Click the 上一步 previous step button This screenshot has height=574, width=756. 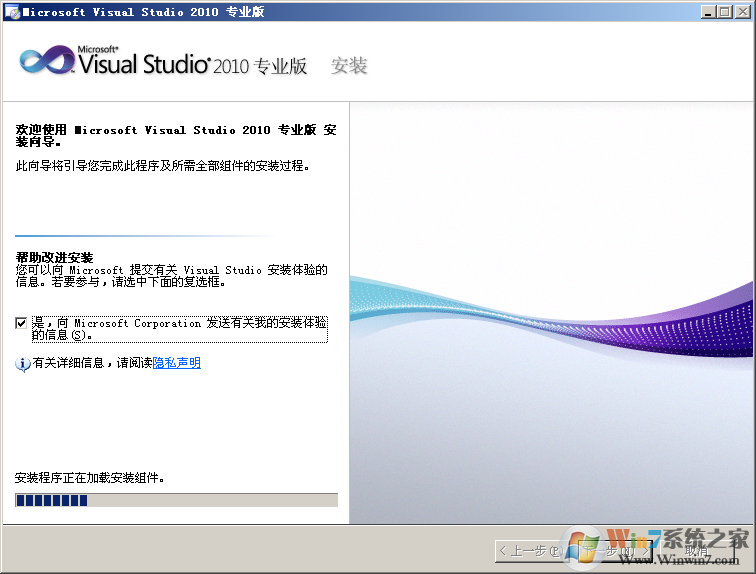(531, 550)
